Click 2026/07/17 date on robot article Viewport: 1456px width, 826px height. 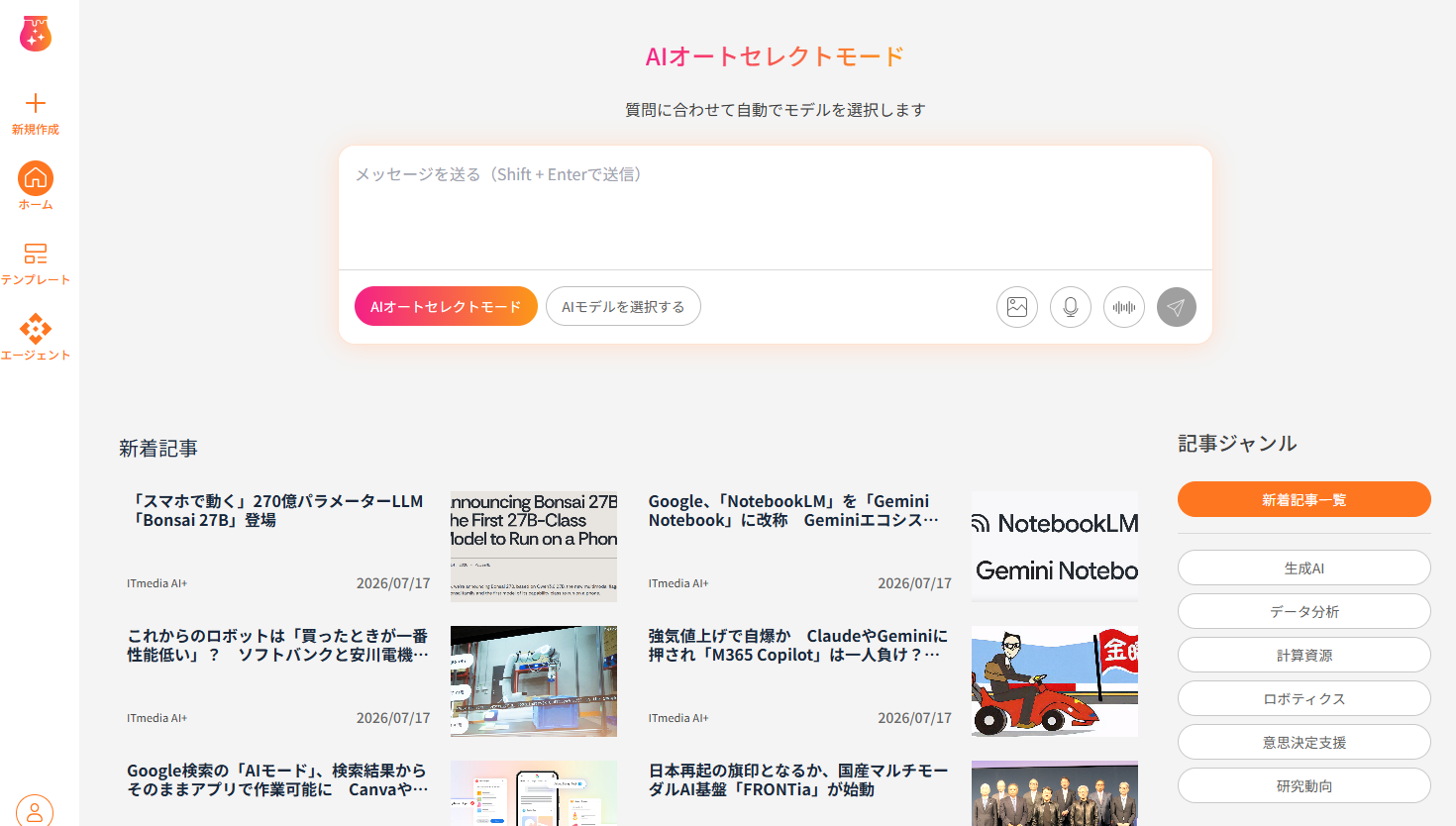tap(393, 718)
